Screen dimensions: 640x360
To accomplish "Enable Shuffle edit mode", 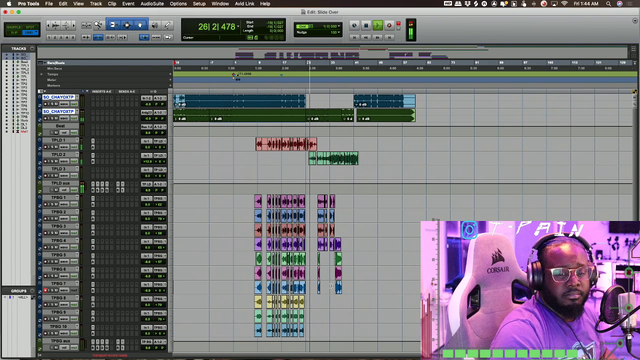I will [x=14, y=27].
